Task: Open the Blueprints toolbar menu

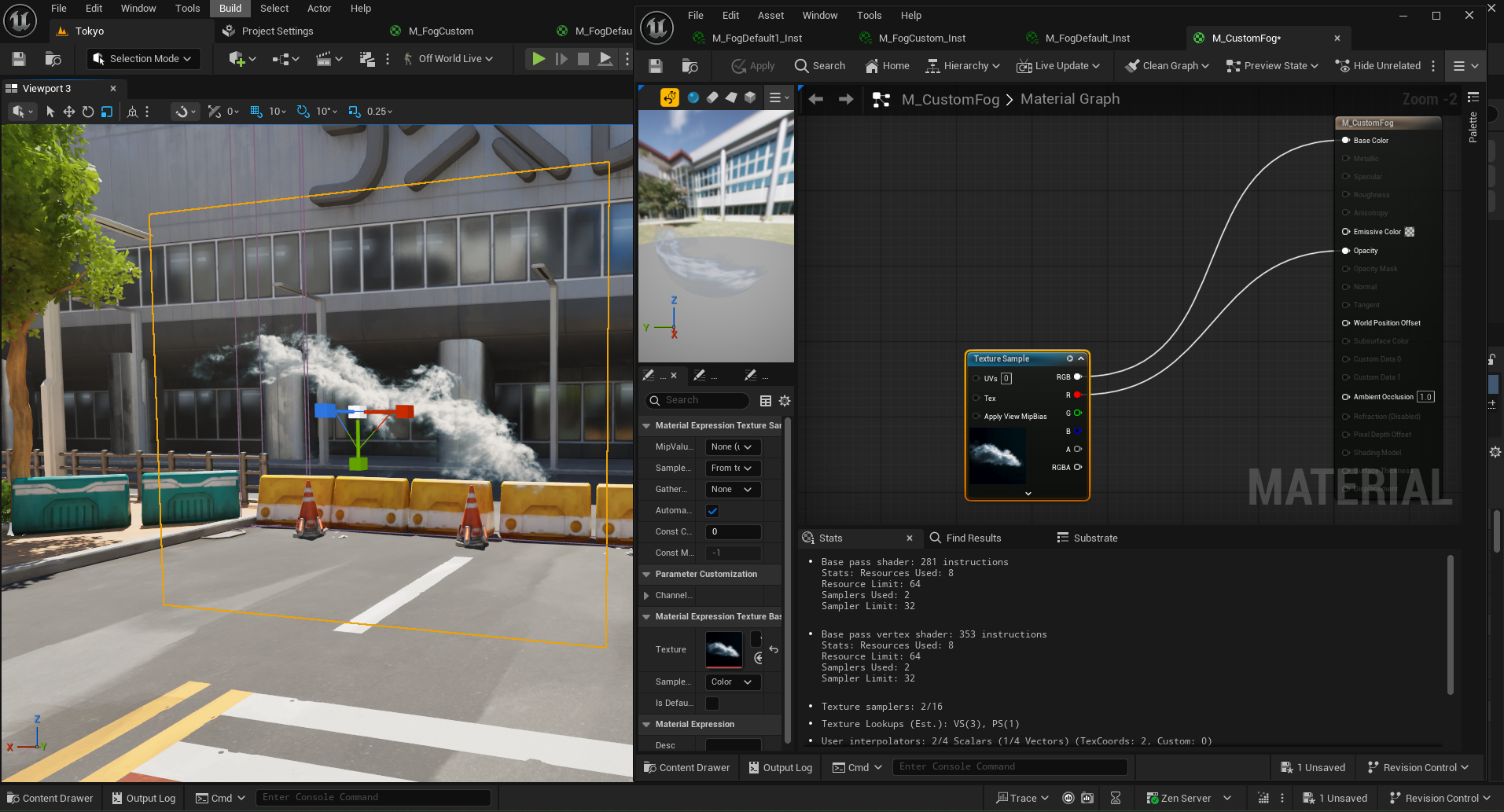Action: [285, 59]
